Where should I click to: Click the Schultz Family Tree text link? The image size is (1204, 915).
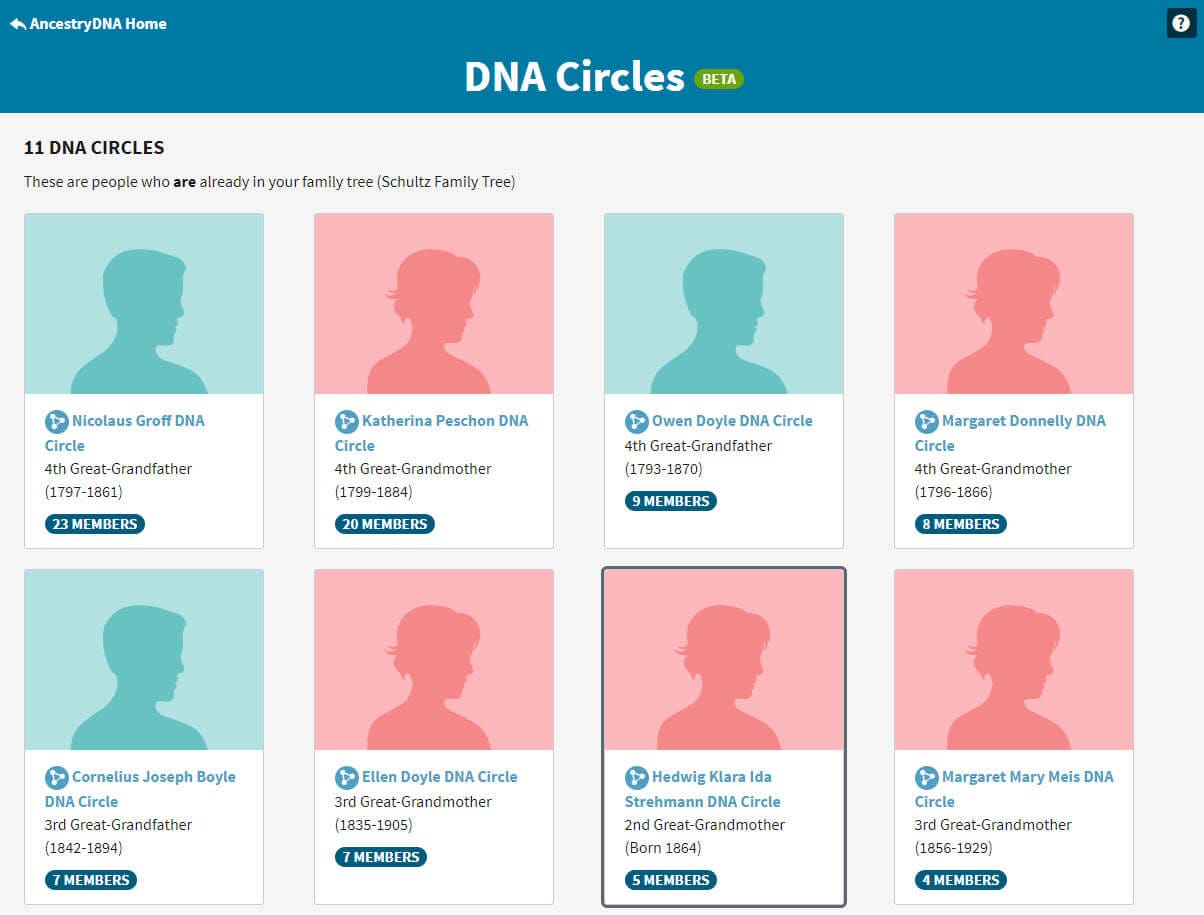tap(447, 182)
